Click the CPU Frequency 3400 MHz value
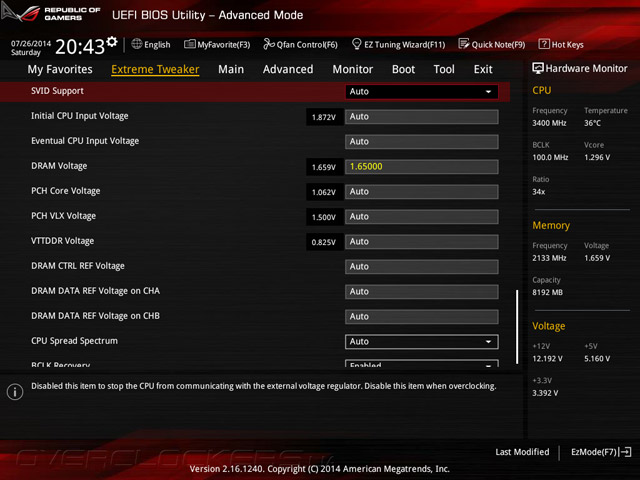640x480 pixels. [549, 123]
